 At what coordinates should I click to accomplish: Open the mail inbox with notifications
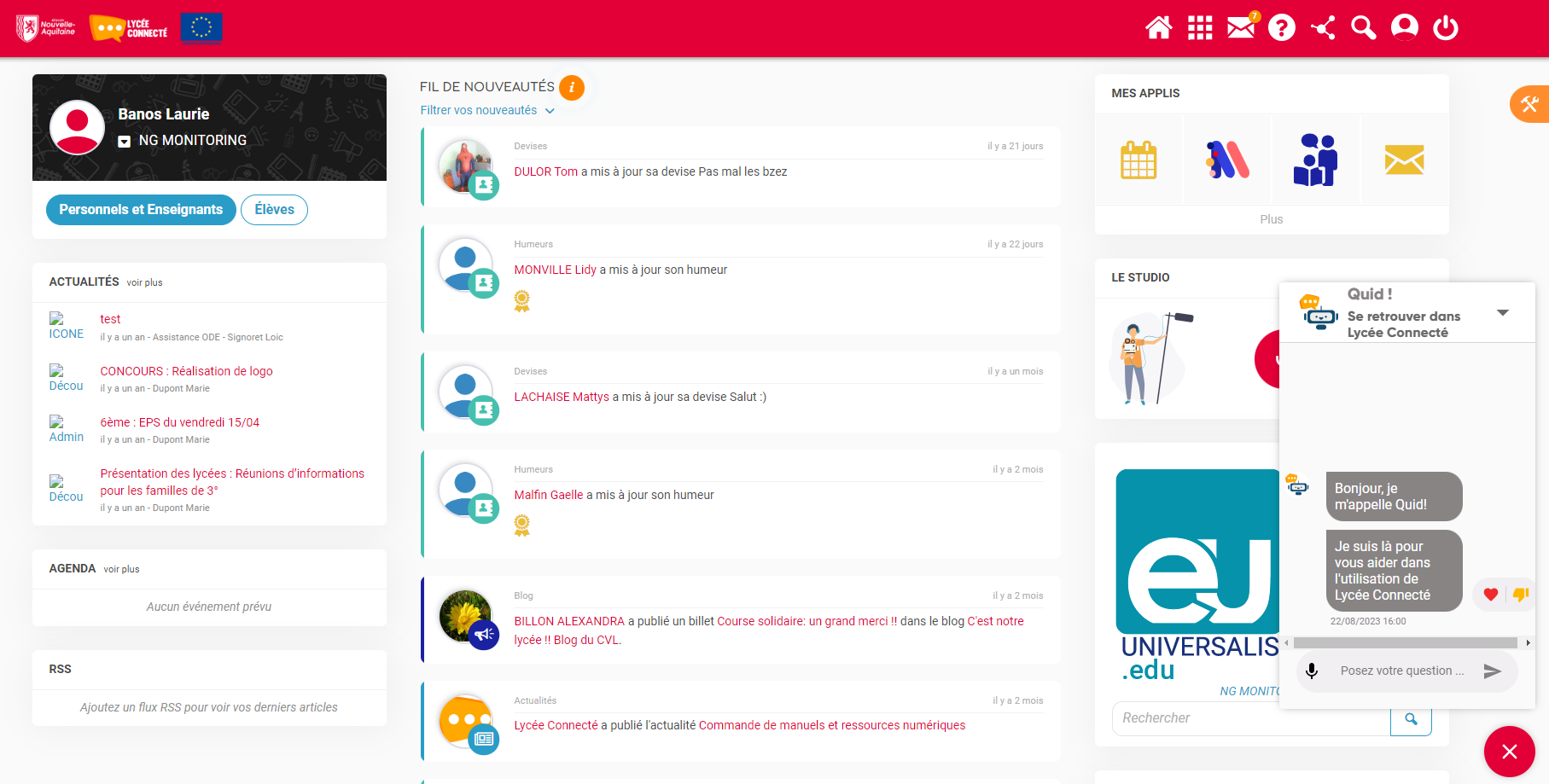click(1241, 28)
